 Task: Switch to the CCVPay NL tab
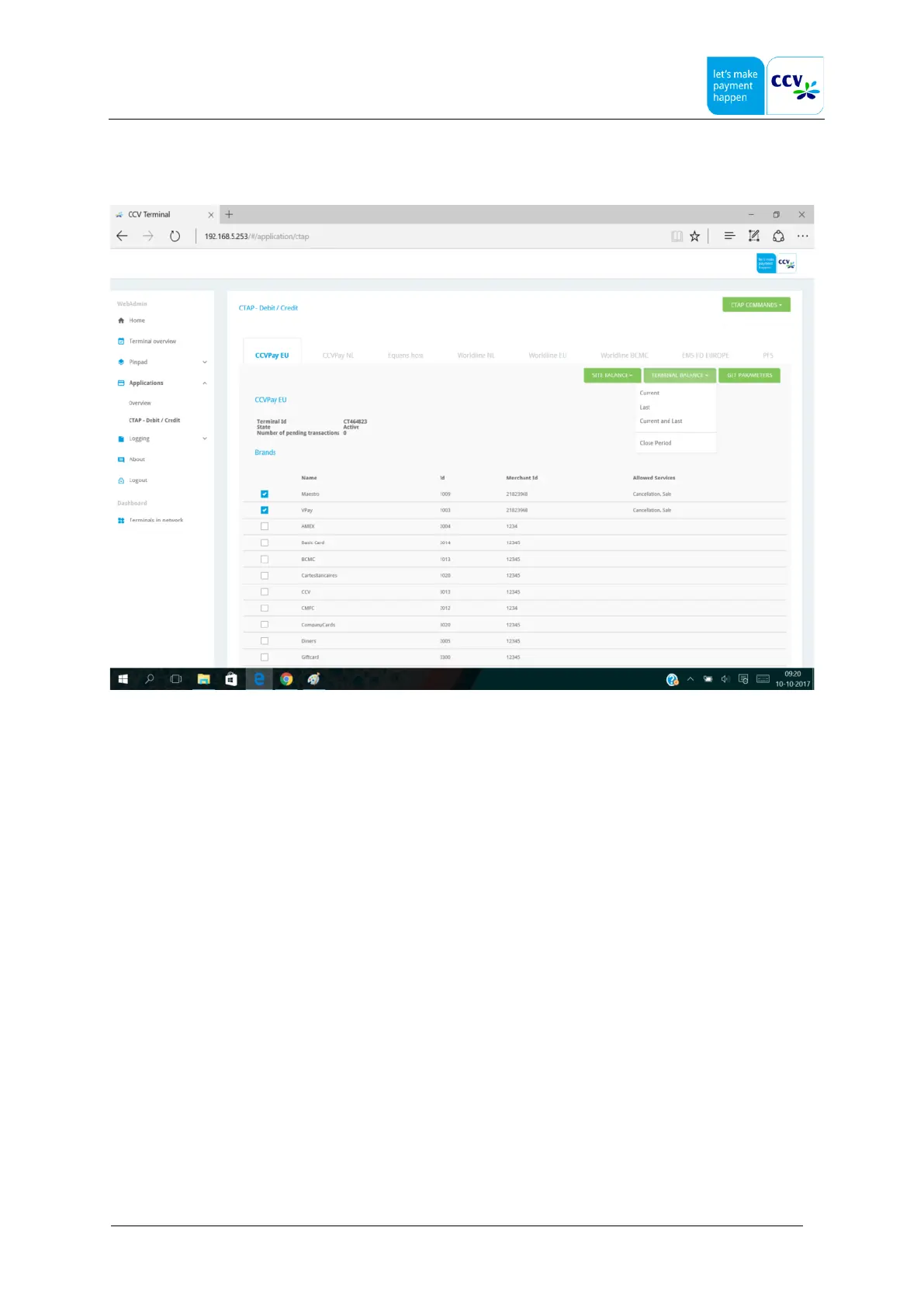338,355
